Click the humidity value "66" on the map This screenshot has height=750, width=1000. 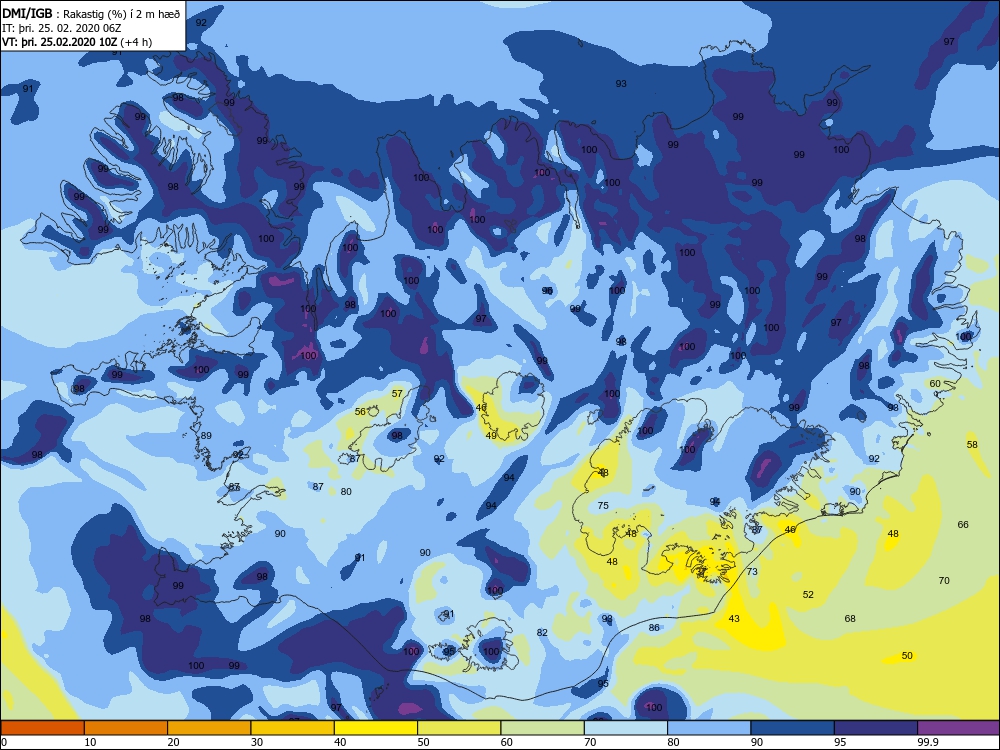963,525
